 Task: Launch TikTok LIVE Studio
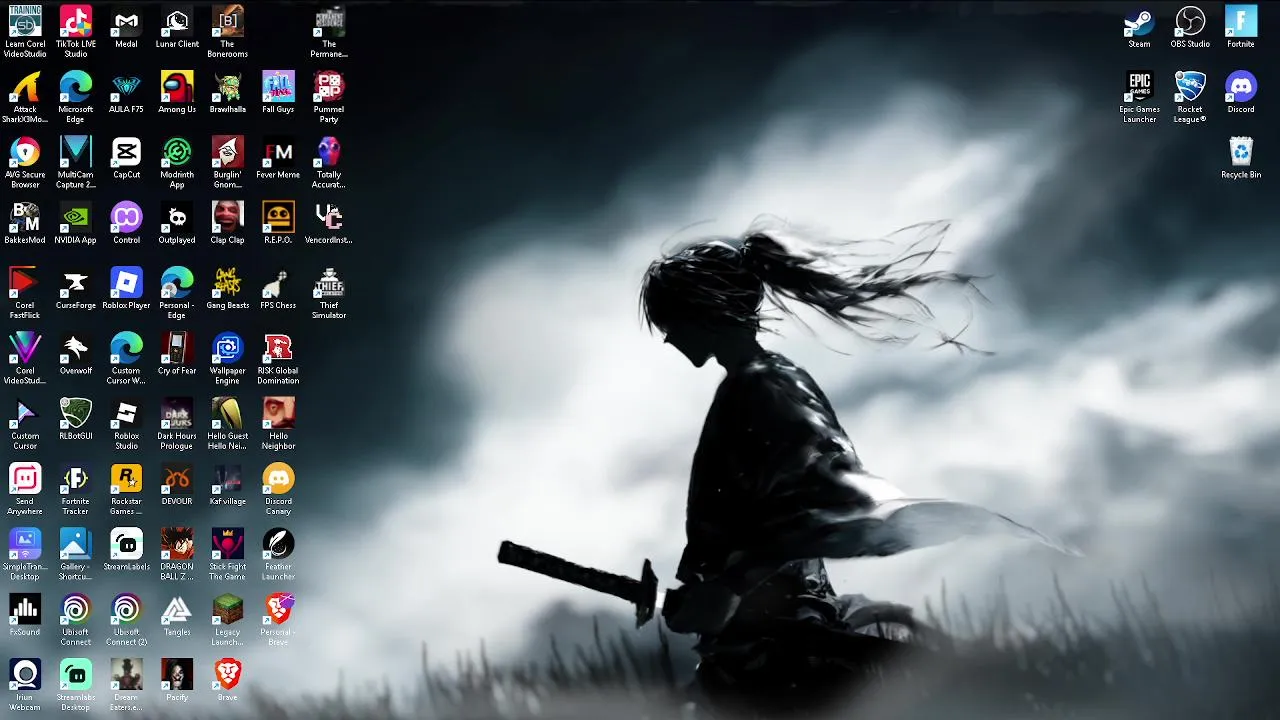76,31
